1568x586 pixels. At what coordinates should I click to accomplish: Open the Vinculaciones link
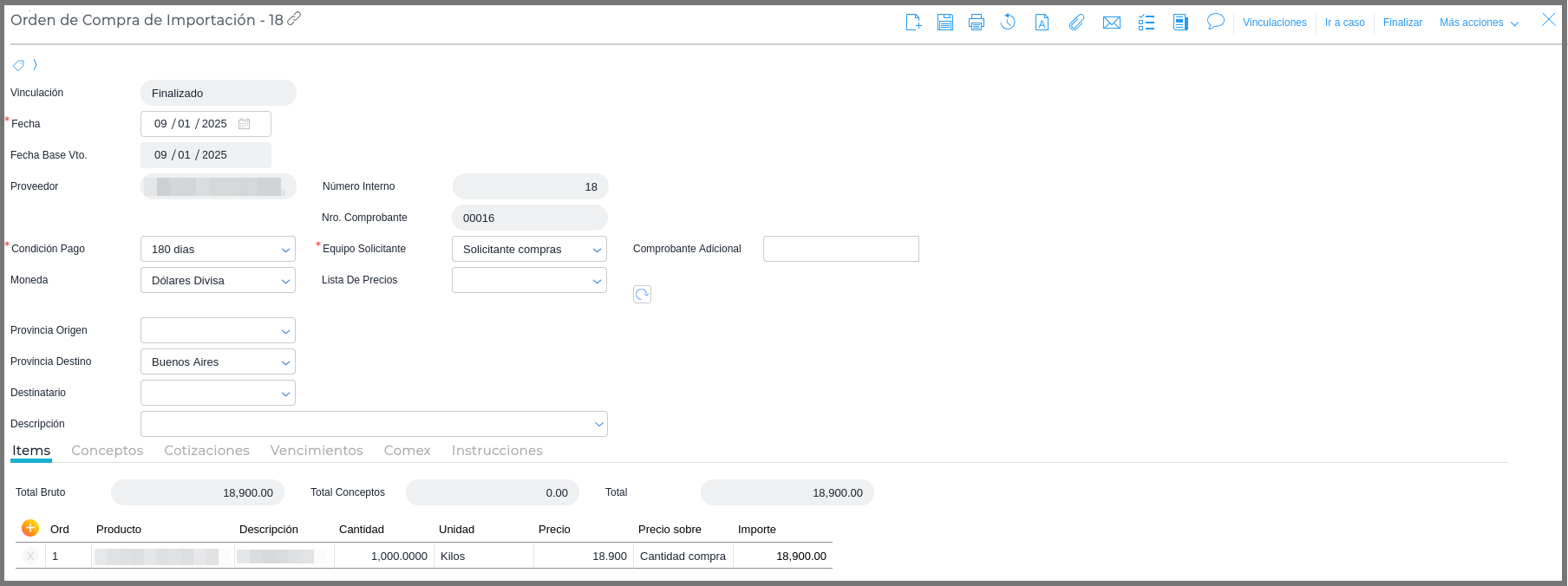[1274, 23]
